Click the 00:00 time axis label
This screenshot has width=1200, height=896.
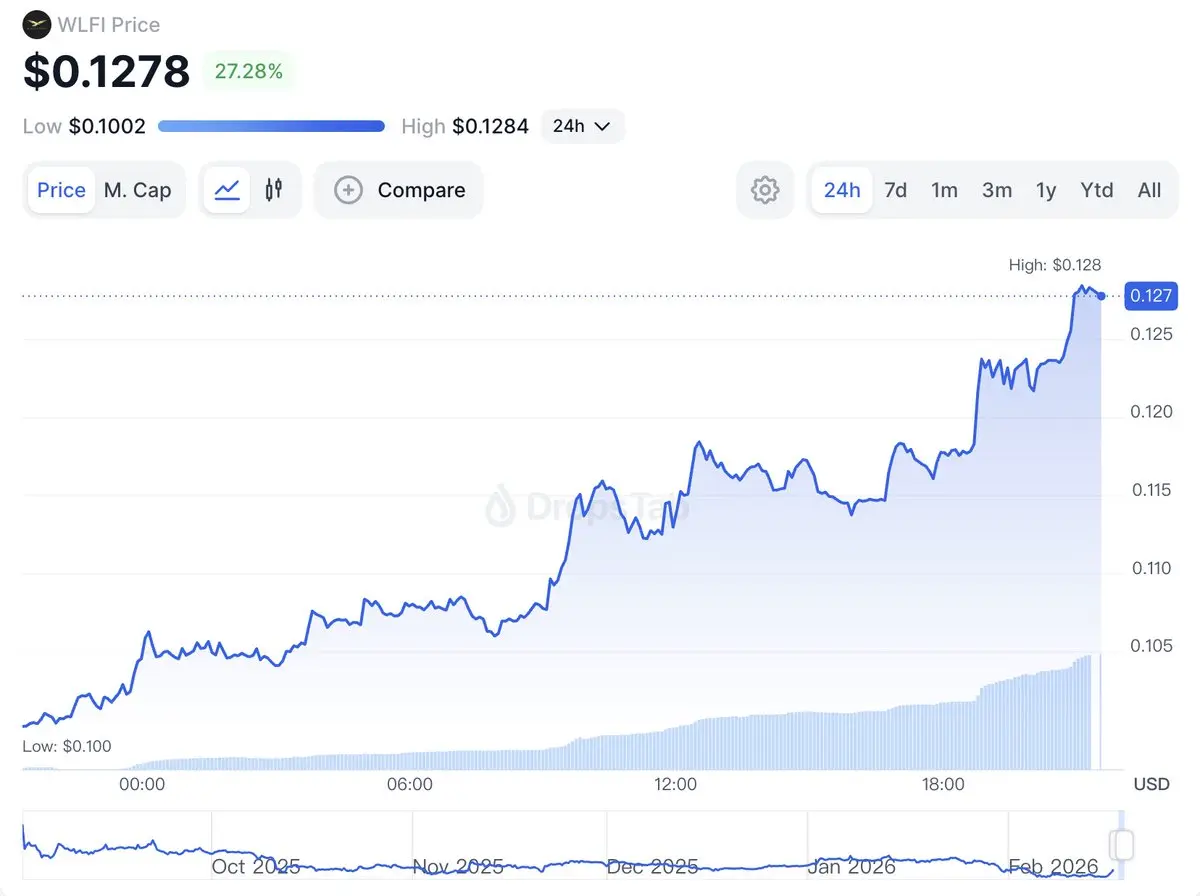(x=142, y=784)
